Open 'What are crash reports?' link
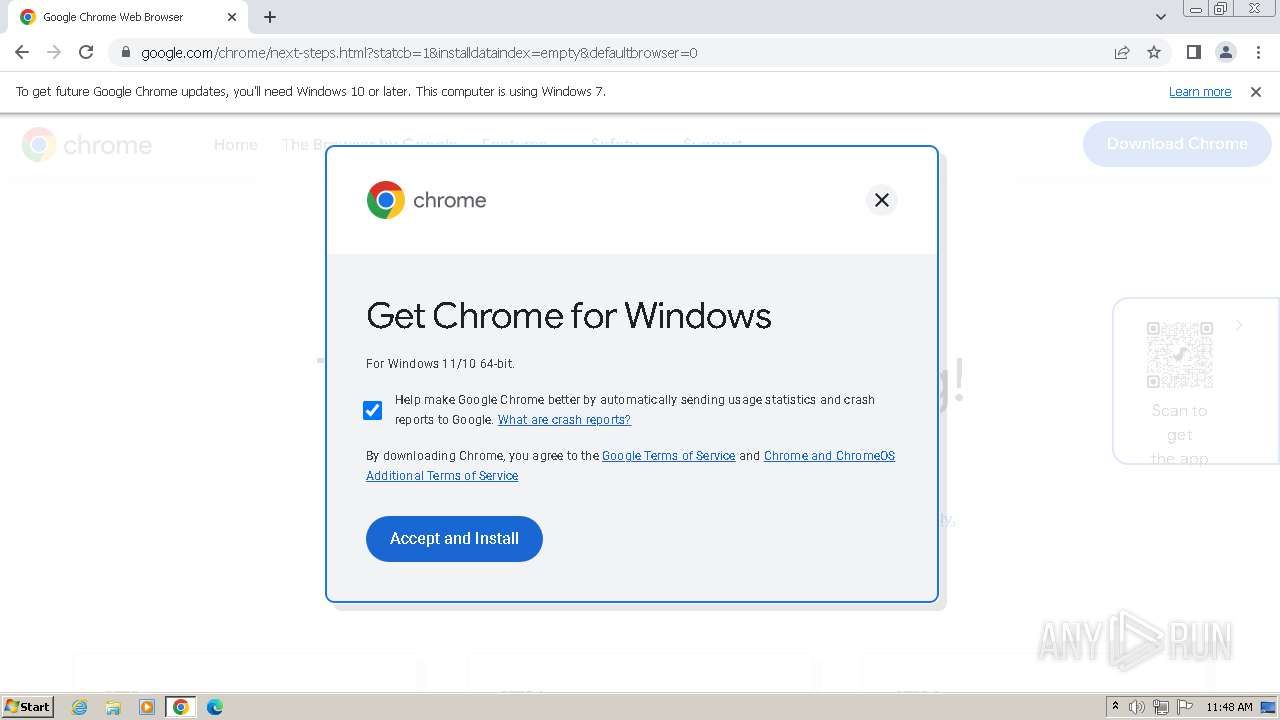1280x720 pixels. click(x=564, y=420)
